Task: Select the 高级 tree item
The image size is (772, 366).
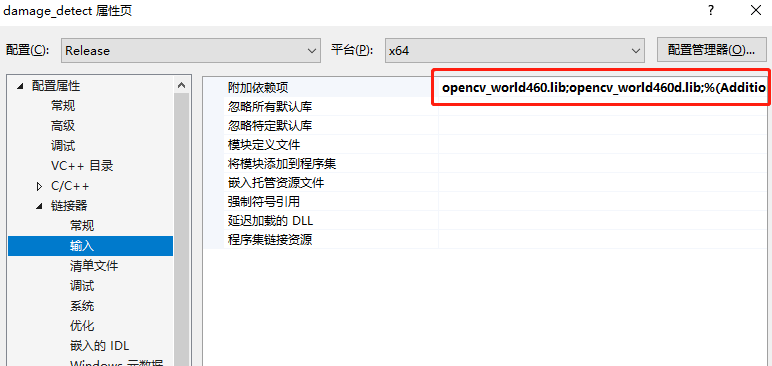Action: pos(63,126)
